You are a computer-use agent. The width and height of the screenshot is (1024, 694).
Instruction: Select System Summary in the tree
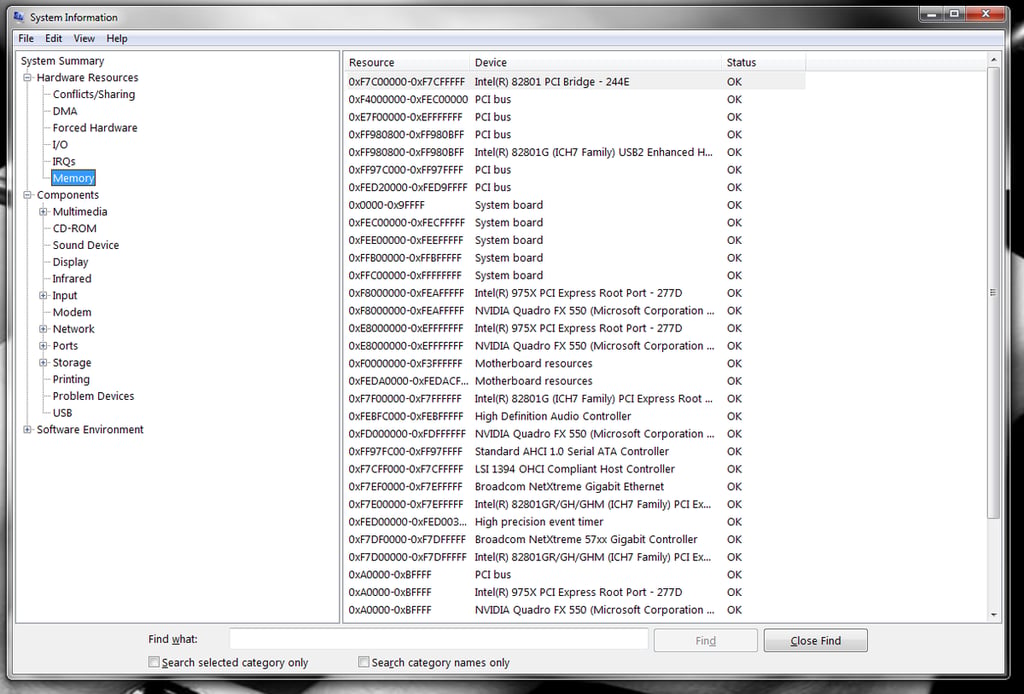(63, 61)
